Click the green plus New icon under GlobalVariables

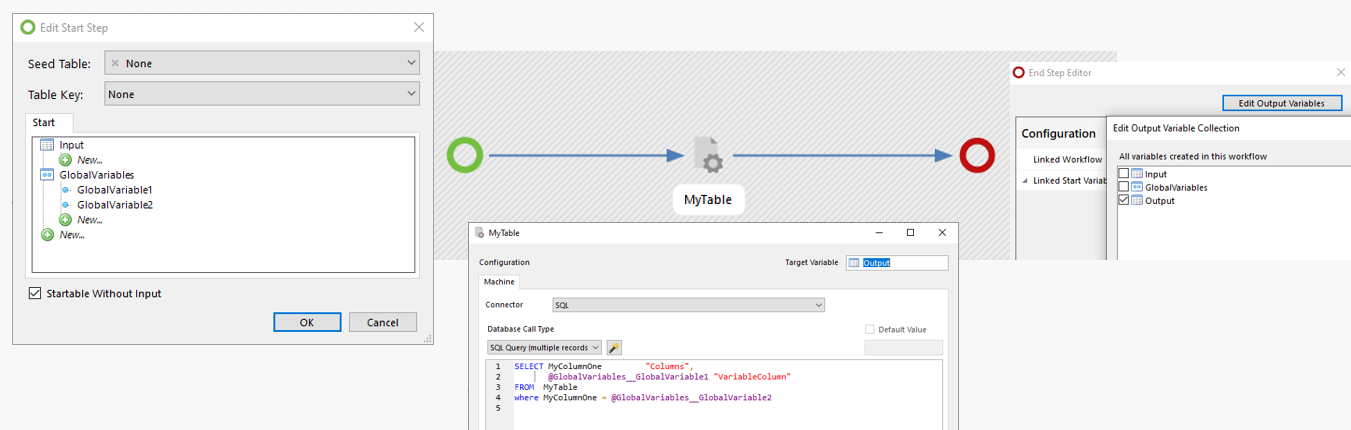65,220
